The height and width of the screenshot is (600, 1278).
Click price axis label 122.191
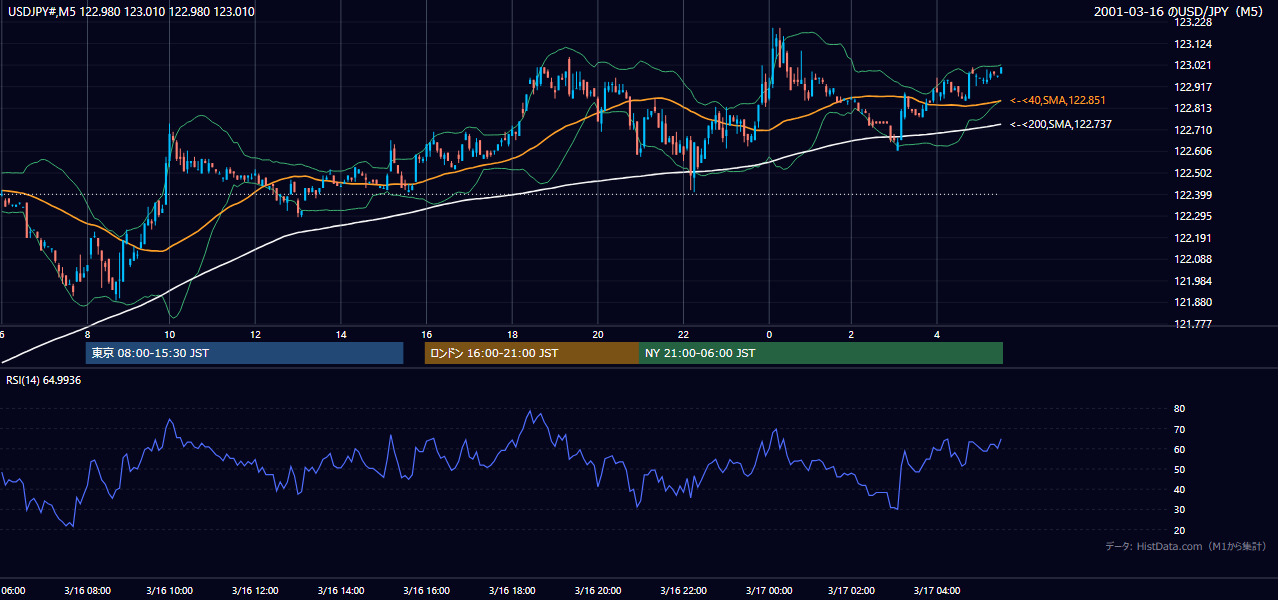1193,238
